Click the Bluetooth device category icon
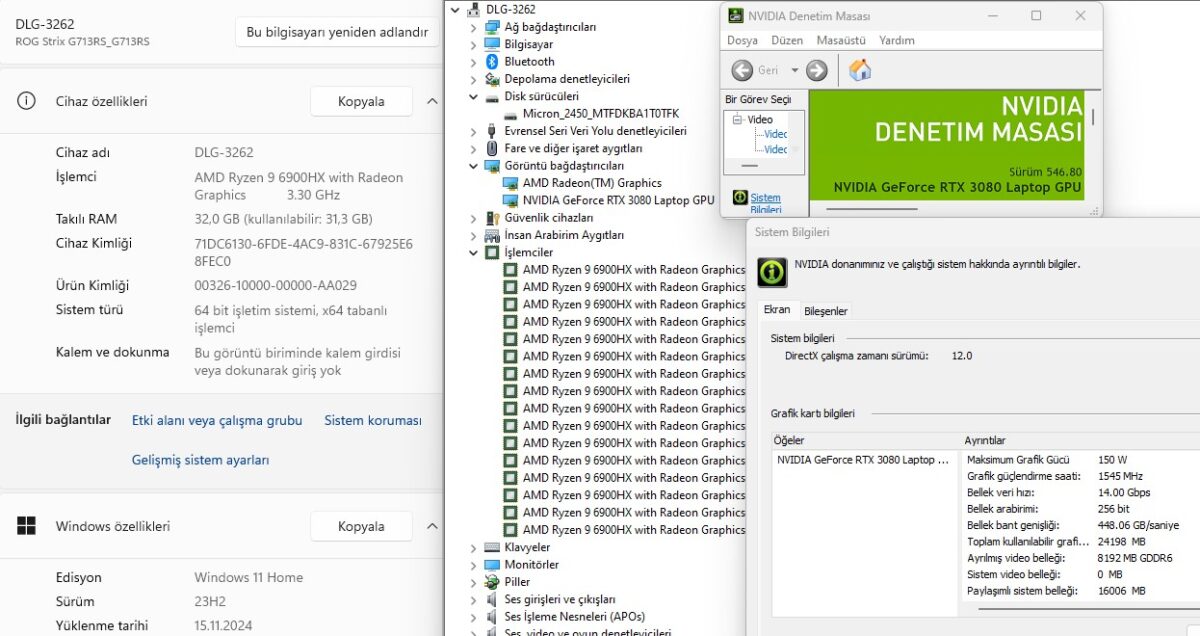Screen dimensions: 1200x636 pyautogui.click(x=492, y=61)
